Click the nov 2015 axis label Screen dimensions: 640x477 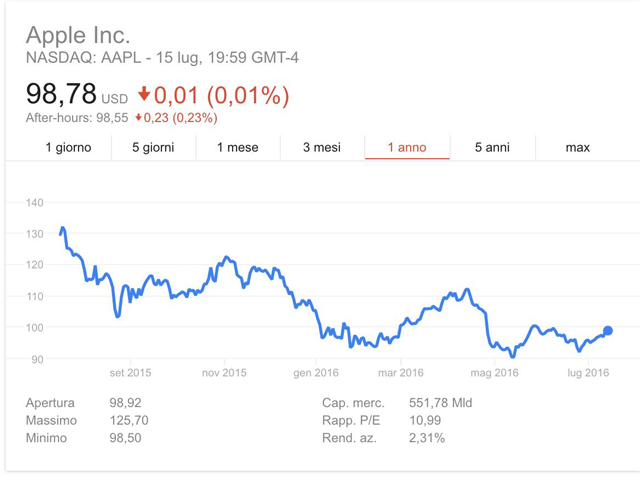point(224,373)
